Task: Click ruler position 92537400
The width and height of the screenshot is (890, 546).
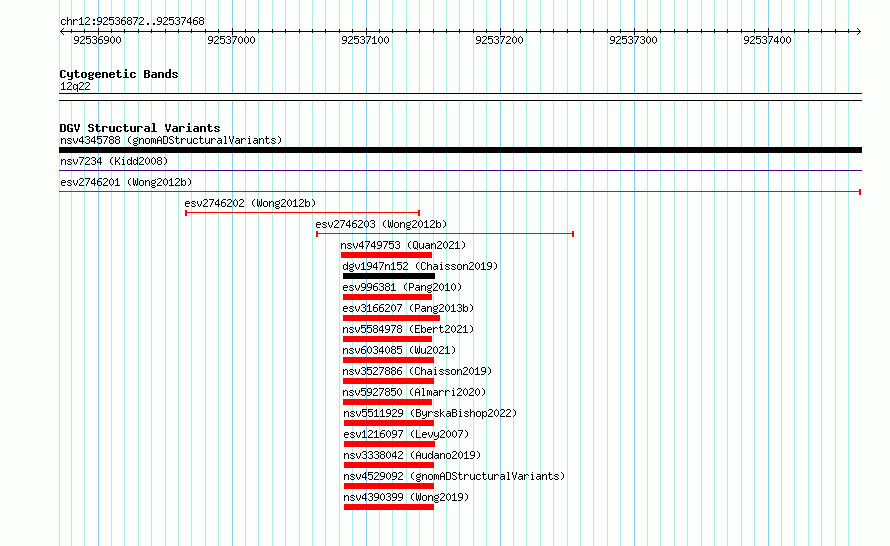Action: [x=767, y=40]
